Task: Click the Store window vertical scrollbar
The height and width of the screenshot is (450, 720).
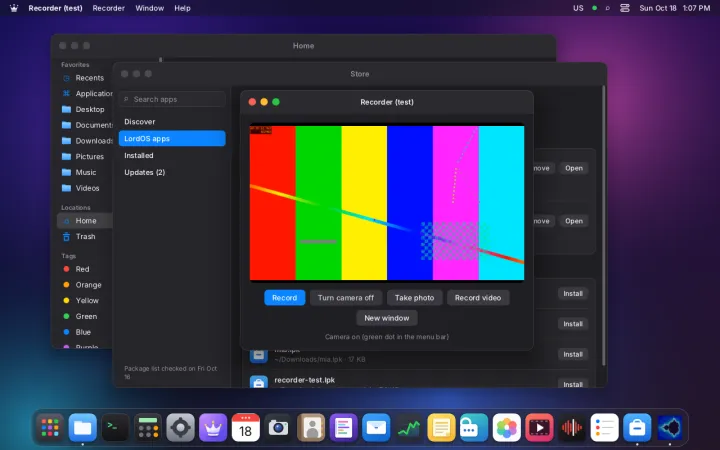Action: pyautogui.click(x=603, y=225)
